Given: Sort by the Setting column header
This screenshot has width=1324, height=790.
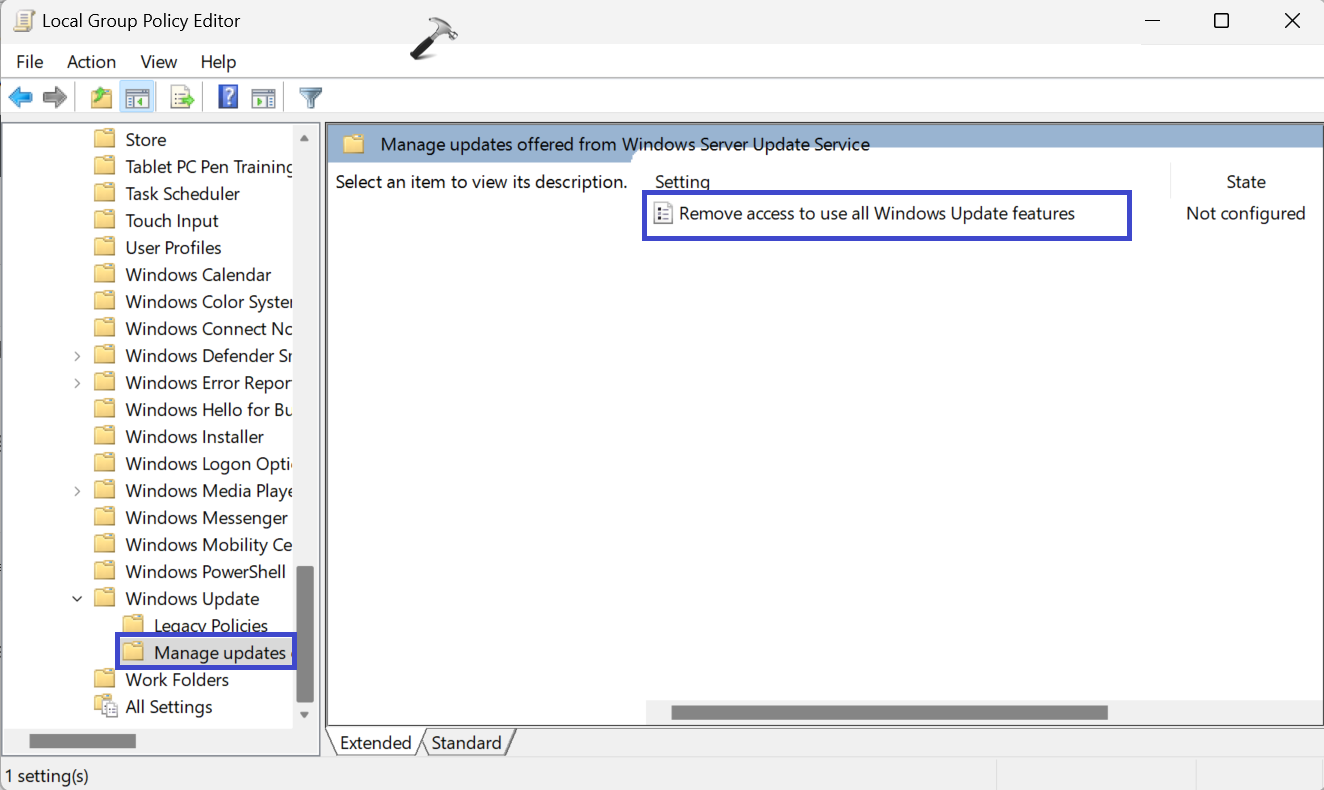Looking at the screenshot, I should coord(682,182).
